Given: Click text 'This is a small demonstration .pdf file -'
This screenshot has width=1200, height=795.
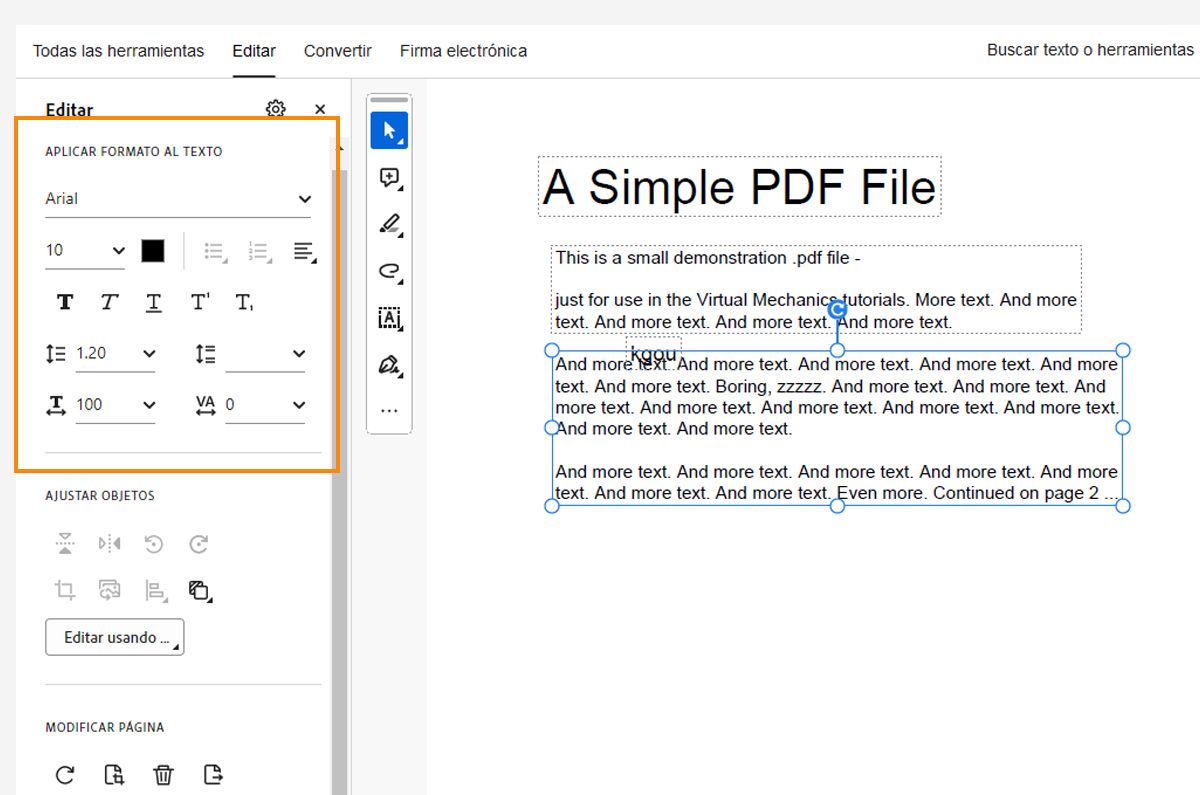Looking at the screenshot, I should (x=708, y=258).
